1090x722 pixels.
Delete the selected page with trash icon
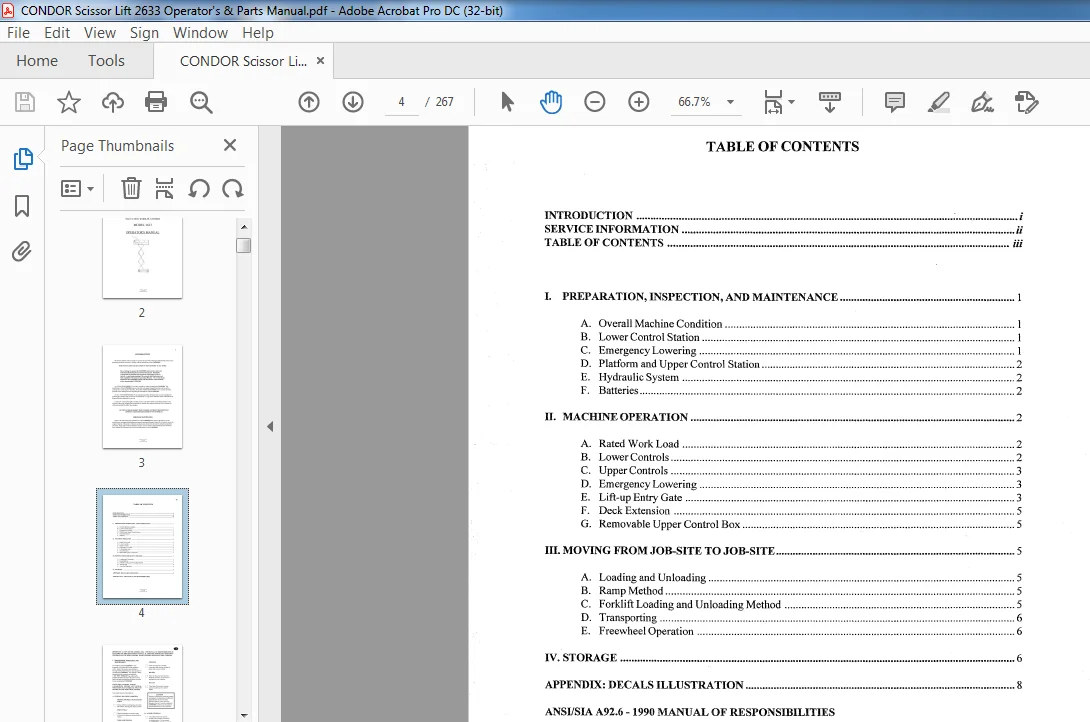131,188
